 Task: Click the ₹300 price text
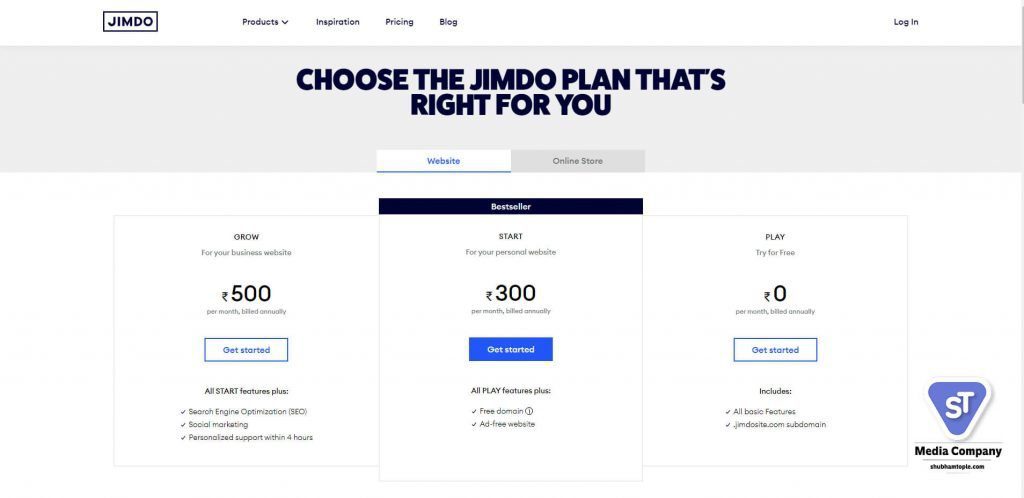click(511, 293)
